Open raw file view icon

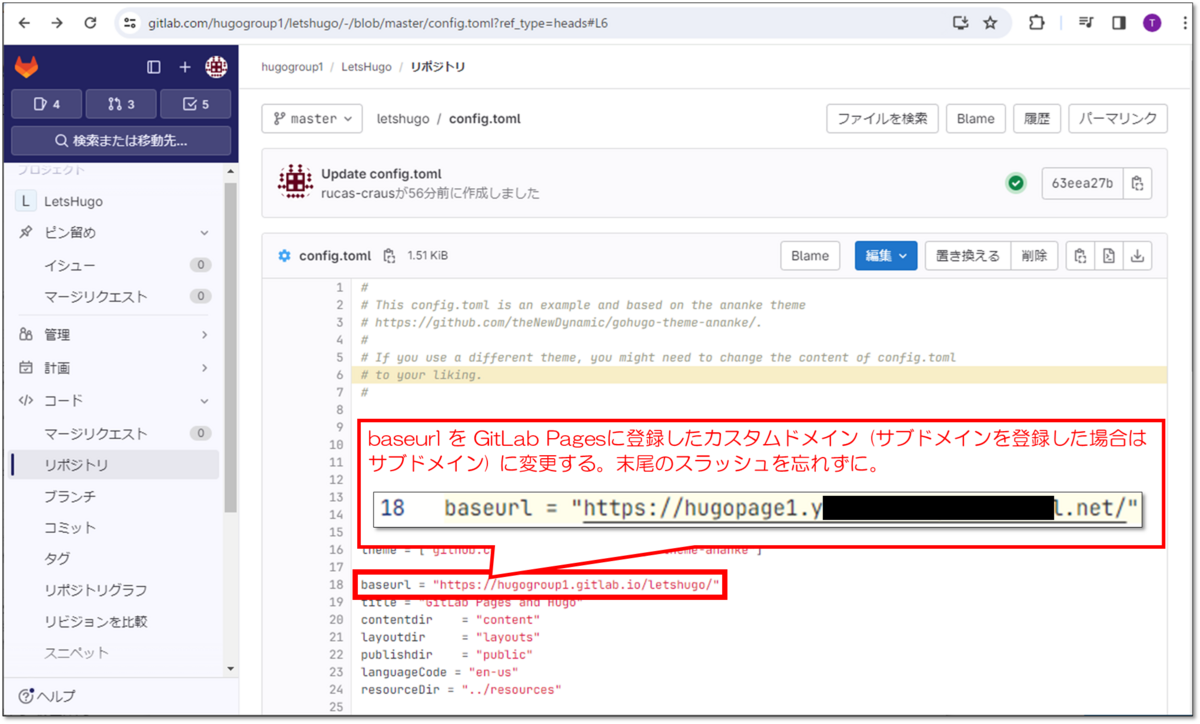[x=1108, y=256]
